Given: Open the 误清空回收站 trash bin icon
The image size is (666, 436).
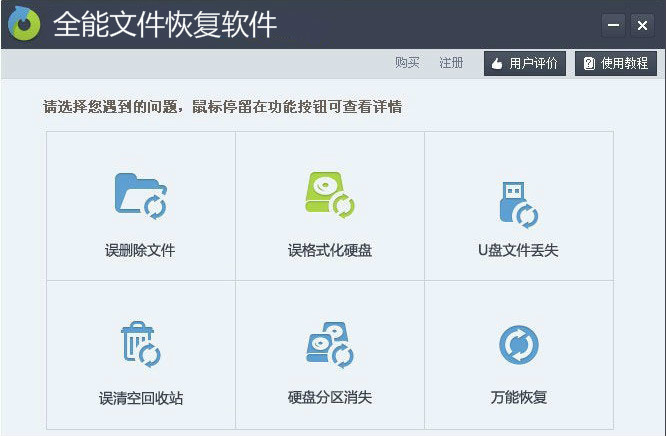Looking at the screenshot, I should [x=141, y=344].
